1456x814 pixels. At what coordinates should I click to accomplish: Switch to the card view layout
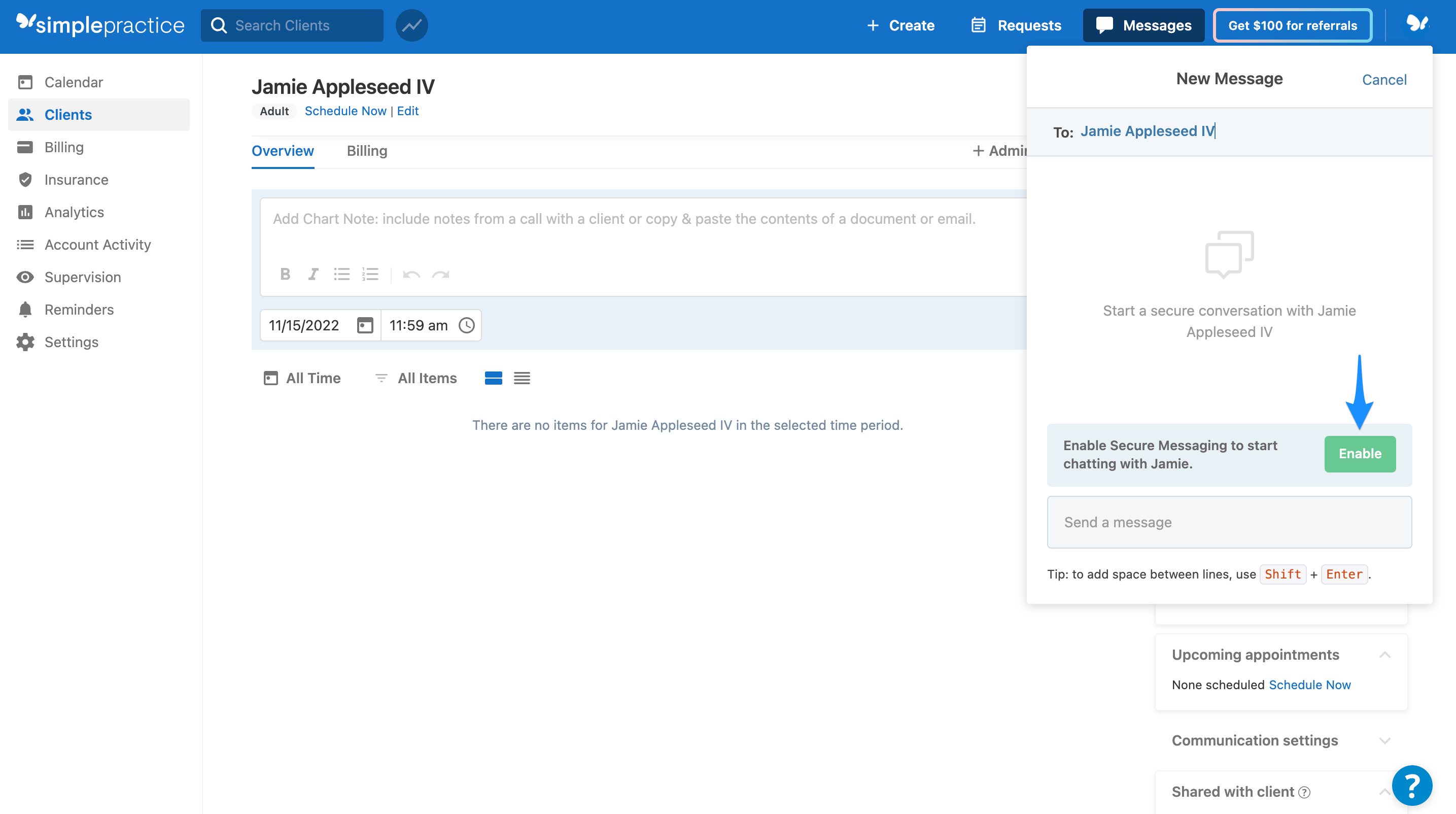pos(494,378)
